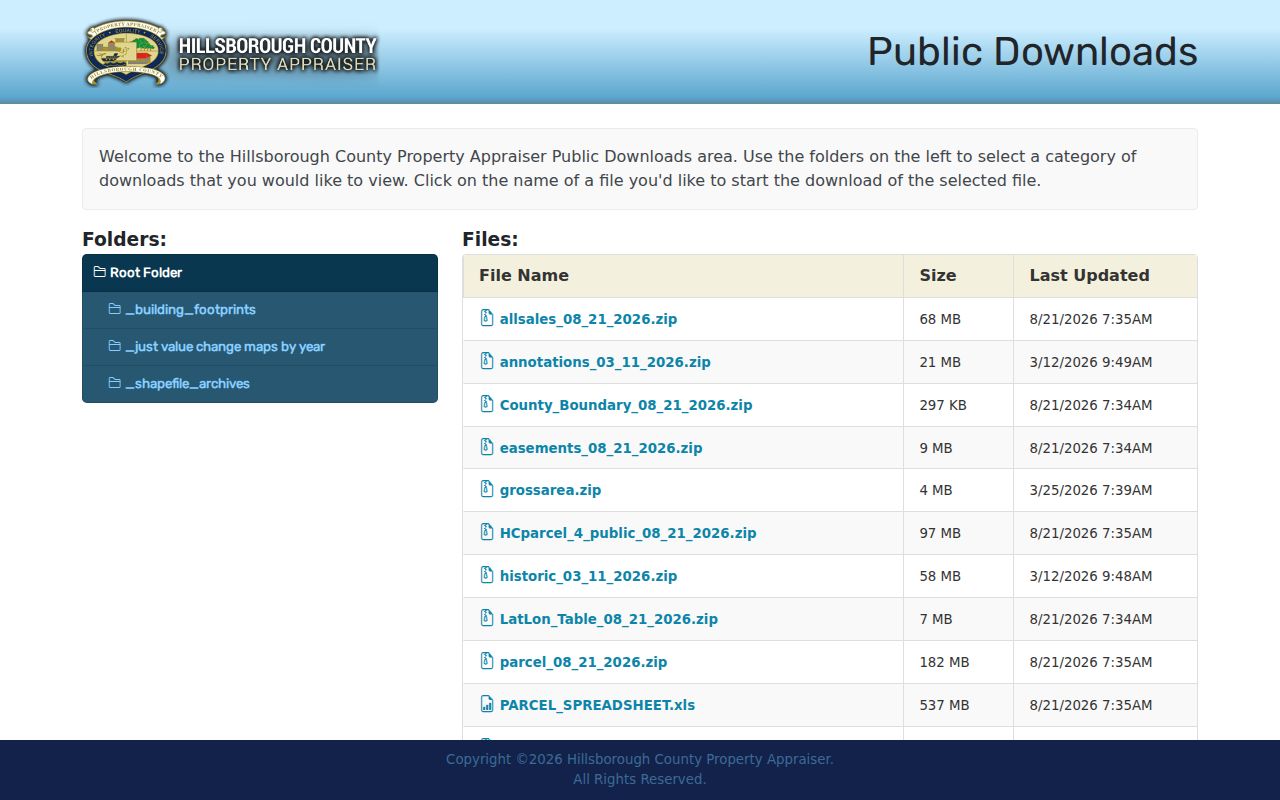The image size is (1280, 800).
Task: Download LatLon_Table_08_21_2026.zip
Action: pos(609,619)
